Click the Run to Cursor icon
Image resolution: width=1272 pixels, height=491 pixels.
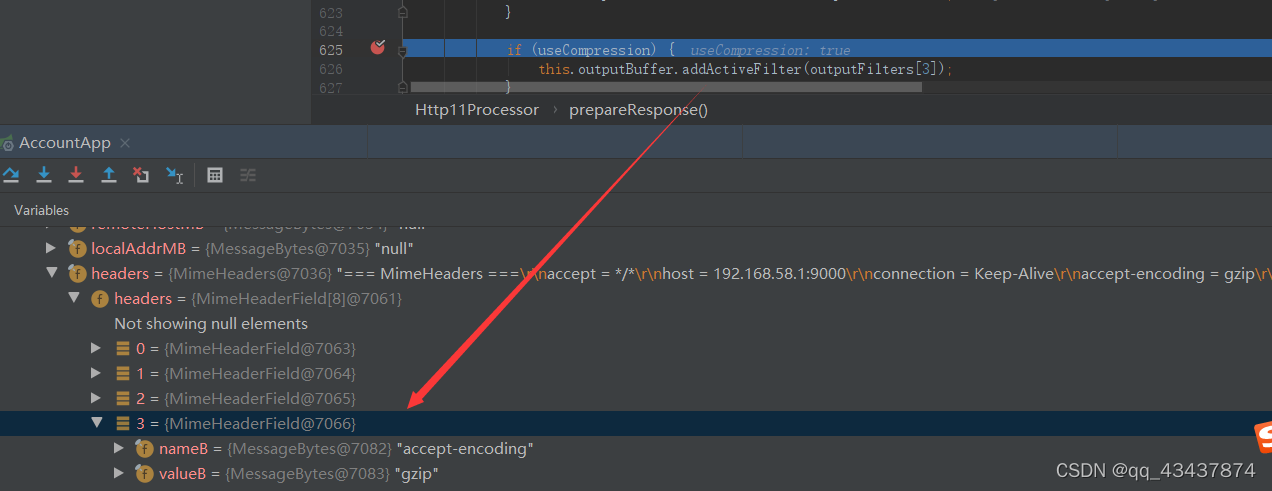point(174,175)
